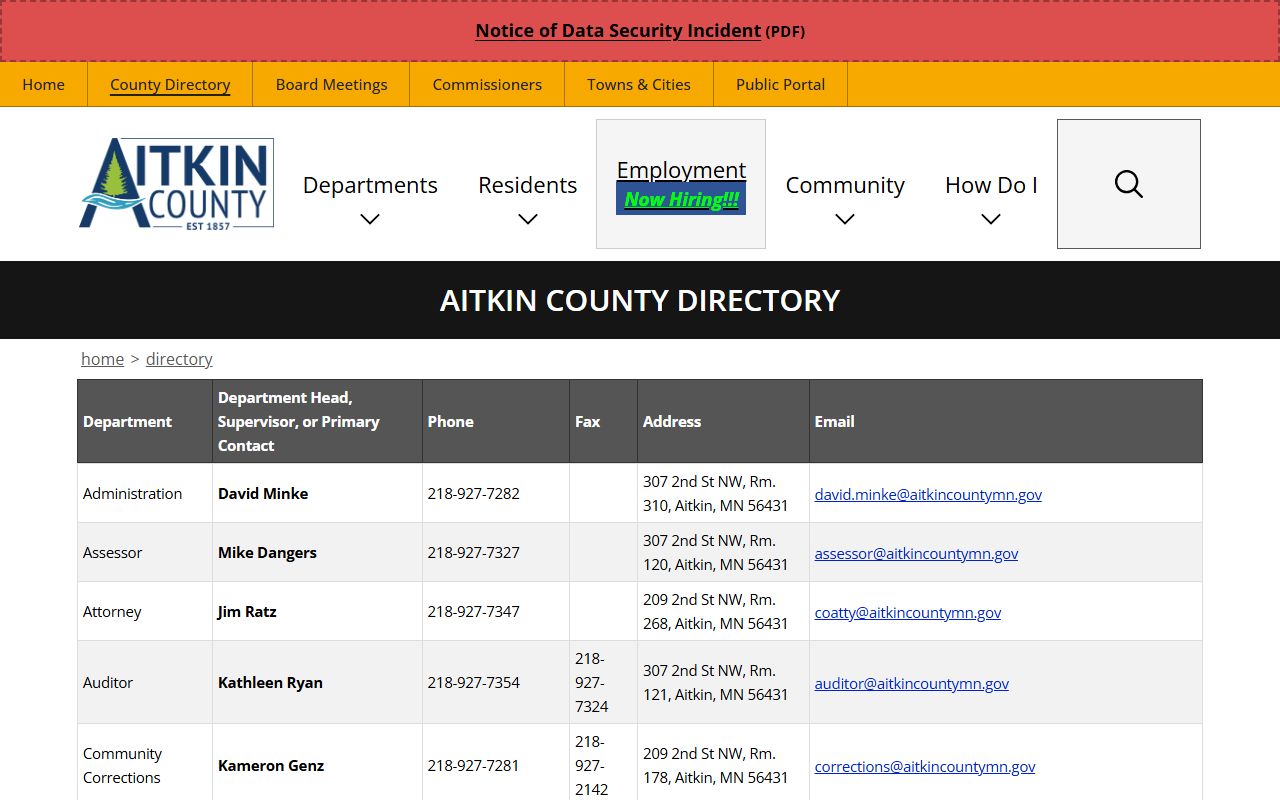The image size is (1280, 800).
Task: Open Commissioners in top bar
Action: click(487, 84)
